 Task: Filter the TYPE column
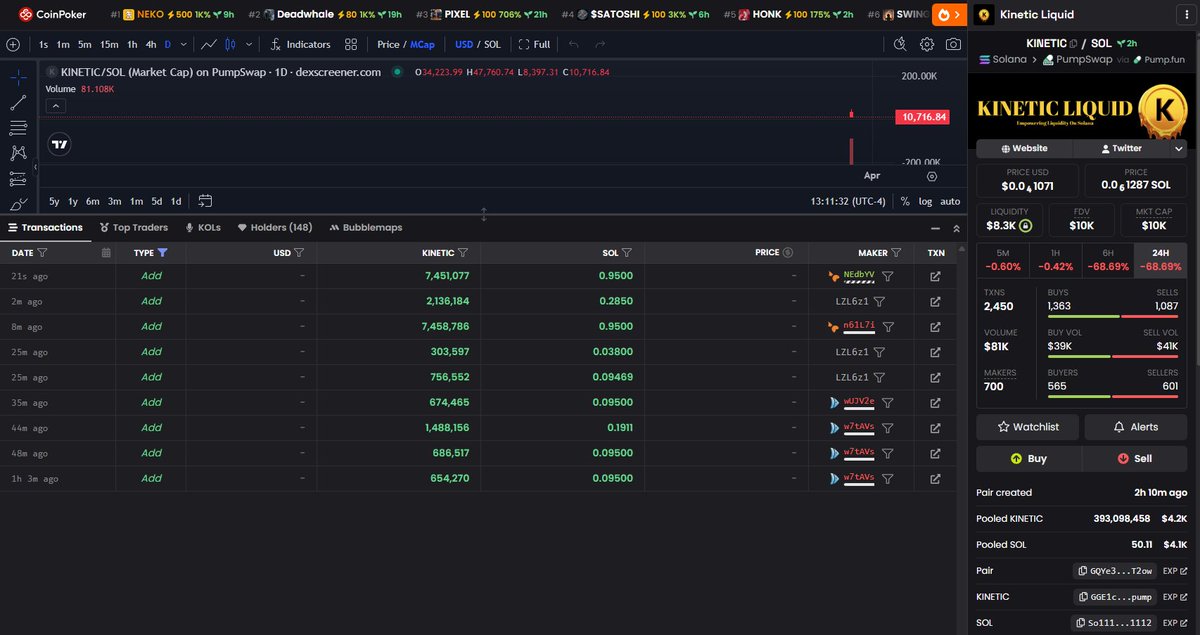tap(162, 253)
